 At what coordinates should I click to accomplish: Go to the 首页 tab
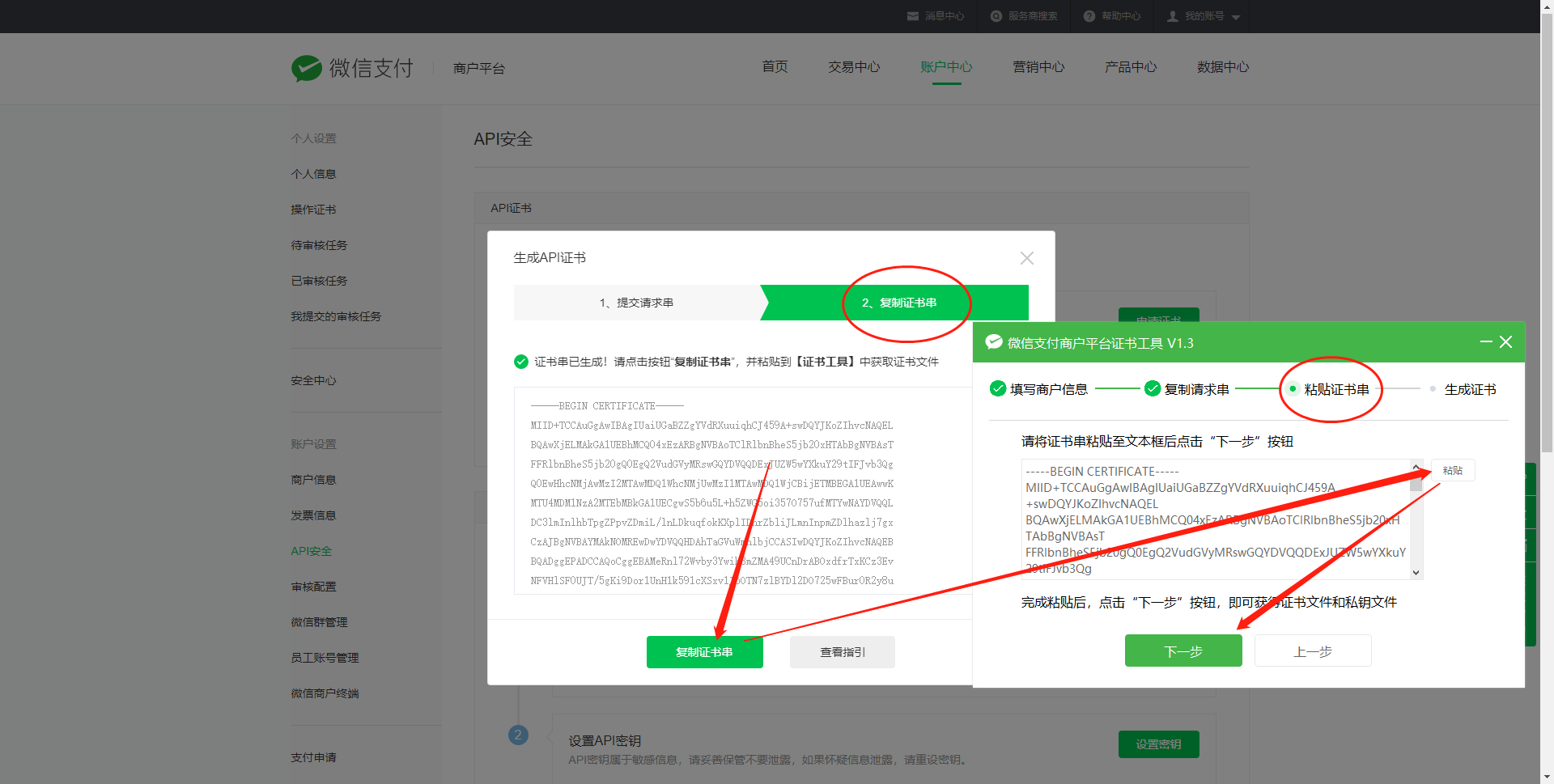point(775,67)
